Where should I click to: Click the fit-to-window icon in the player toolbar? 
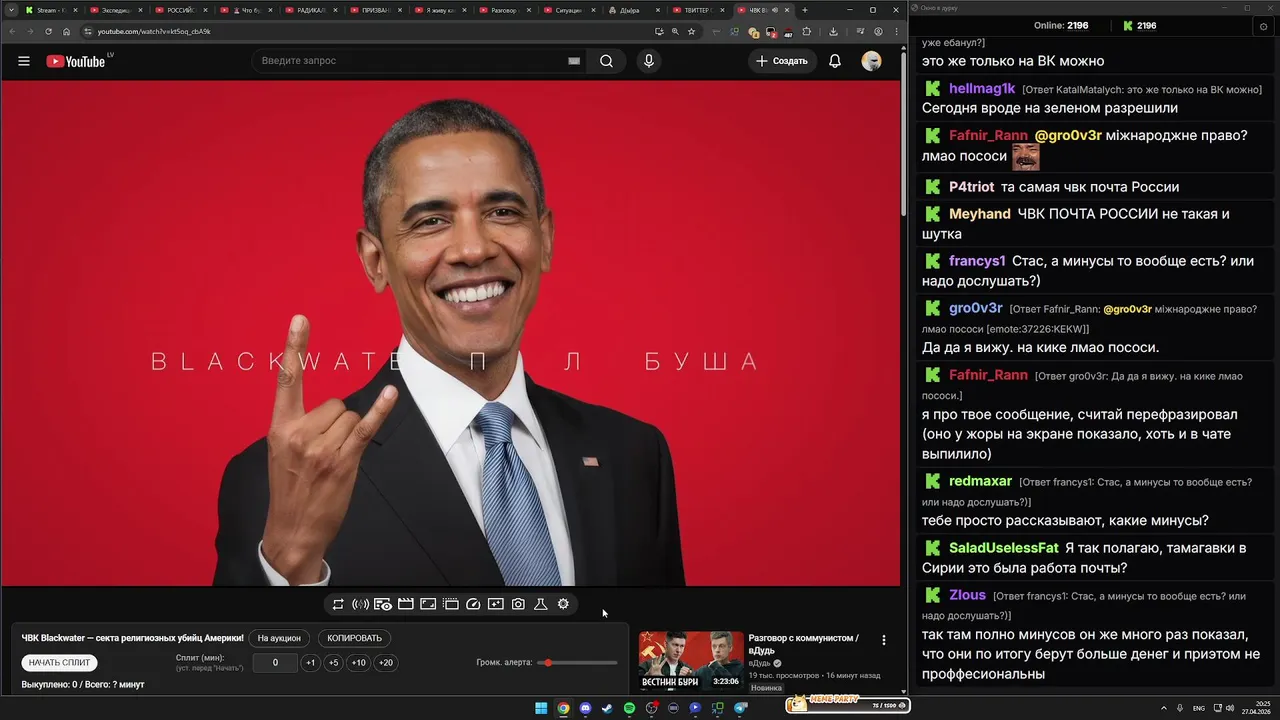click(x=428, y=604)
